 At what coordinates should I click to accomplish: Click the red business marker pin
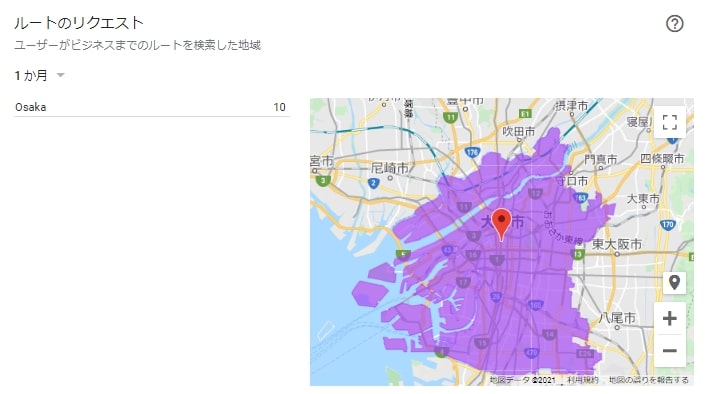coord(501,224)
